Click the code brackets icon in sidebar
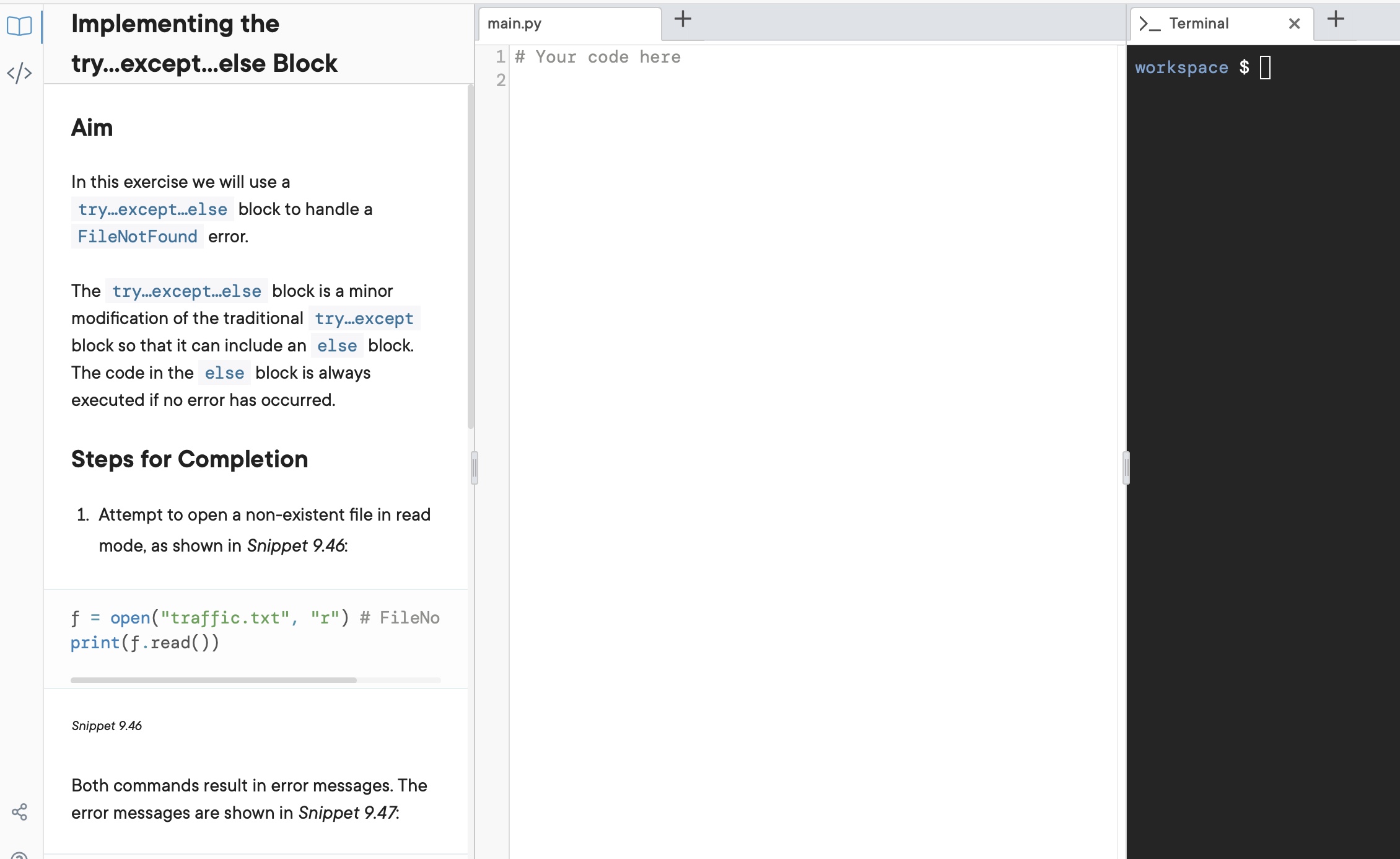 tap(19, 73)
